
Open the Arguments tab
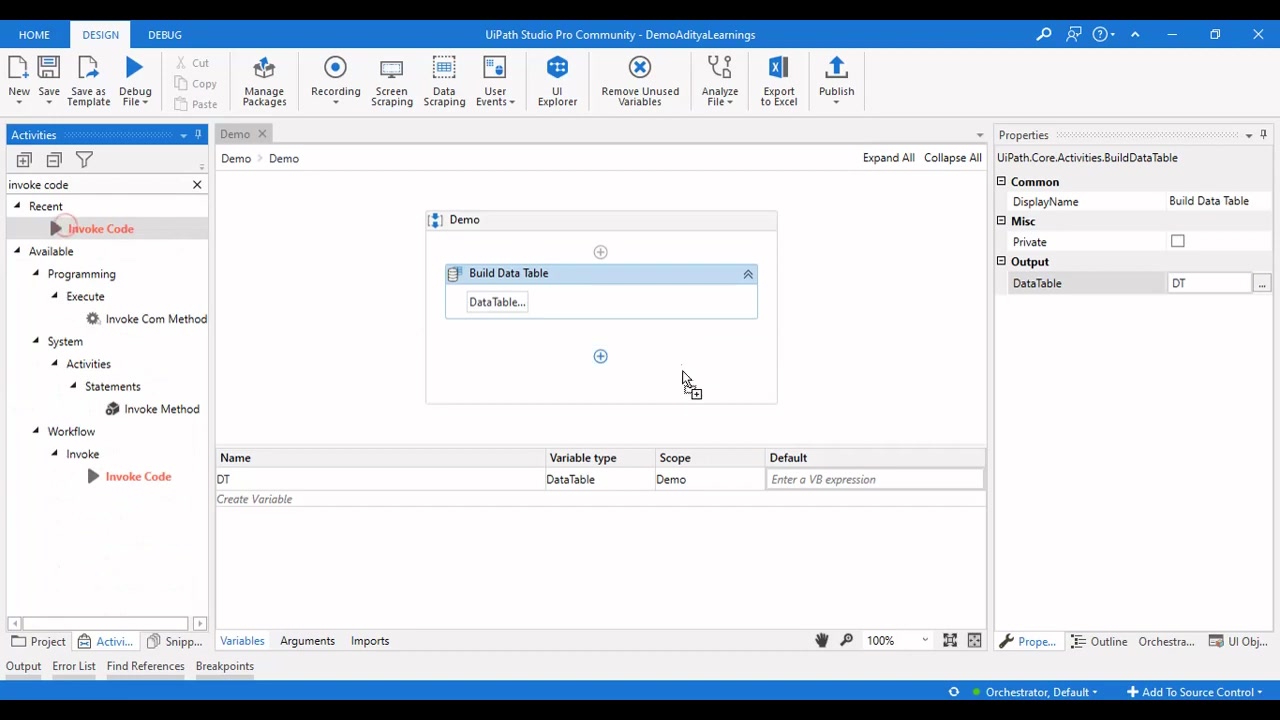point(307,641)
